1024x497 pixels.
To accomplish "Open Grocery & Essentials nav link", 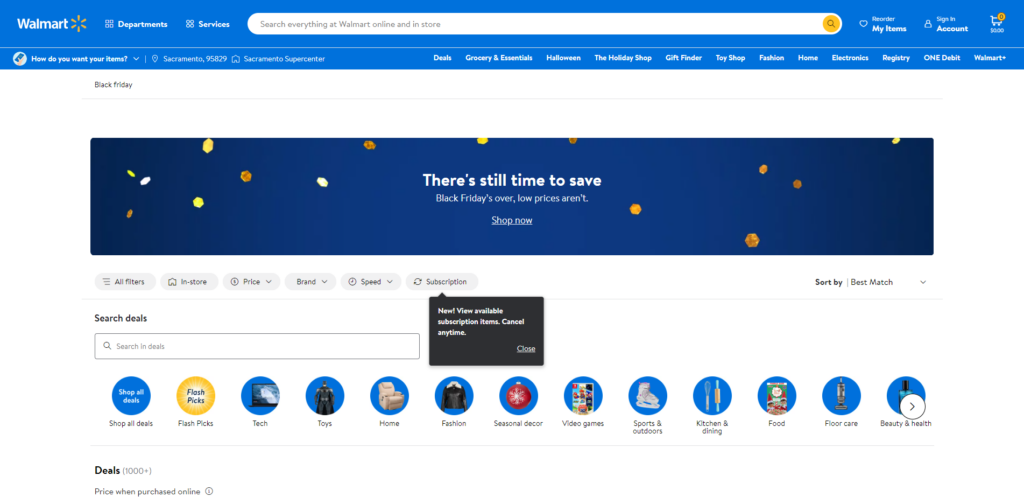I will coord(498,58).
